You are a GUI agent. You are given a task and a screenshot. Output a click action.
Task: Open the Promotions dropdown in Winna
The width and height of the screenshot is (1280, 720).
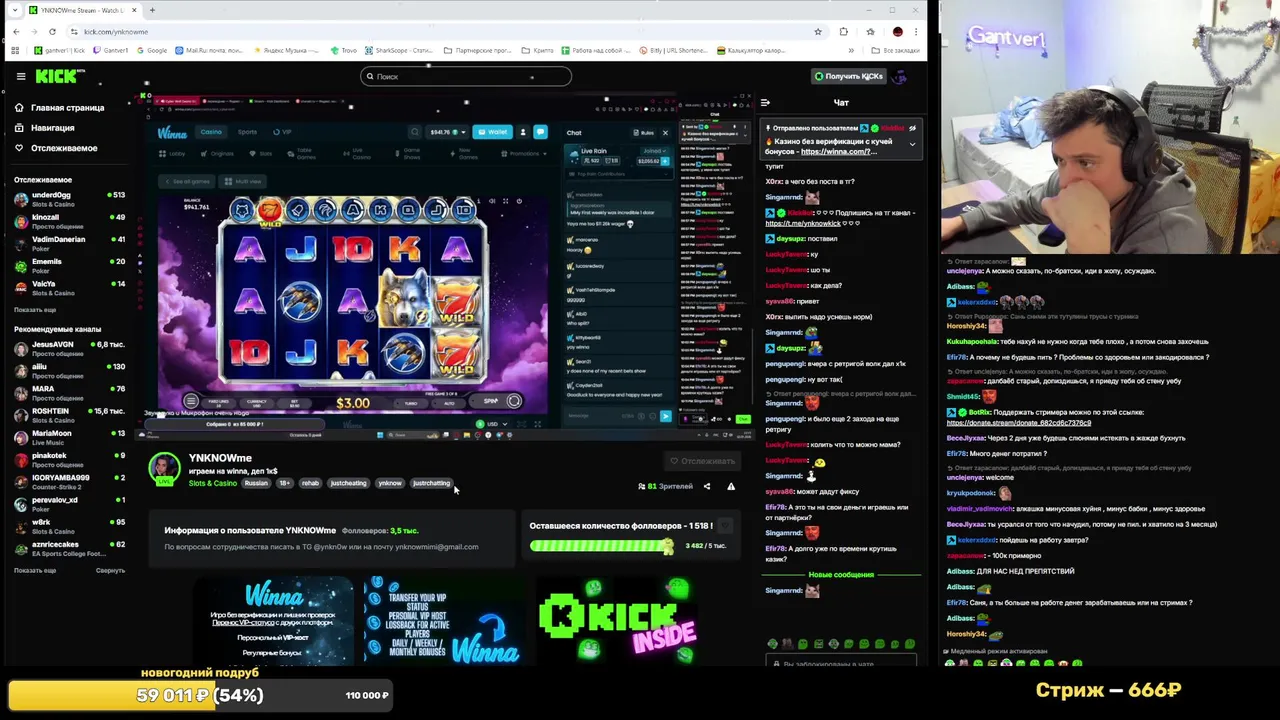(524, 154)
